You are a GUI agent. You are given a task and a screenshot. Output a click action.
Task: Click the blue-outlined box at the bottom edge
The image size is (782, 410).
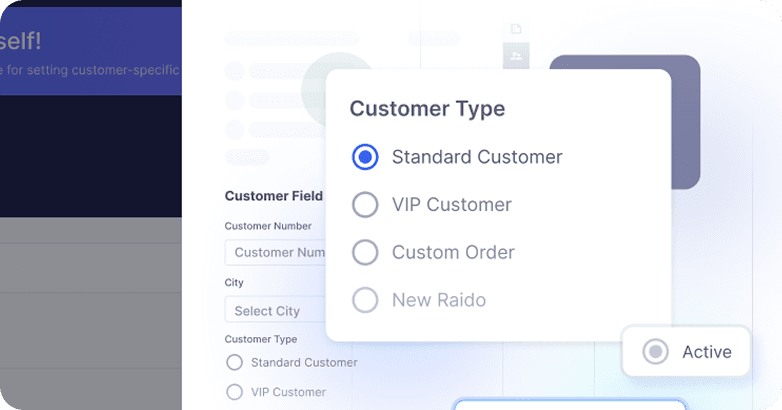(570, 404)
